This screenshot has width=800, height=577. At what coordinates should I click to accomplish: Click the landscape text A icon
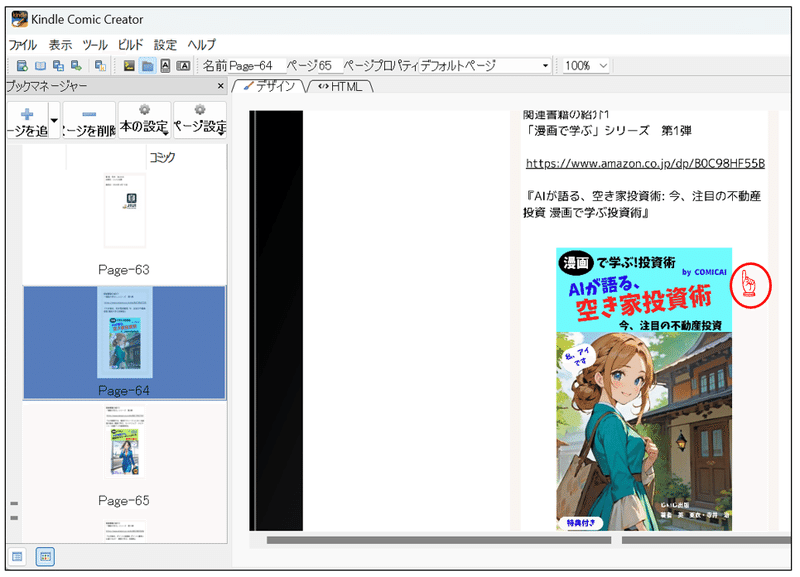click(x=183, y=66)
